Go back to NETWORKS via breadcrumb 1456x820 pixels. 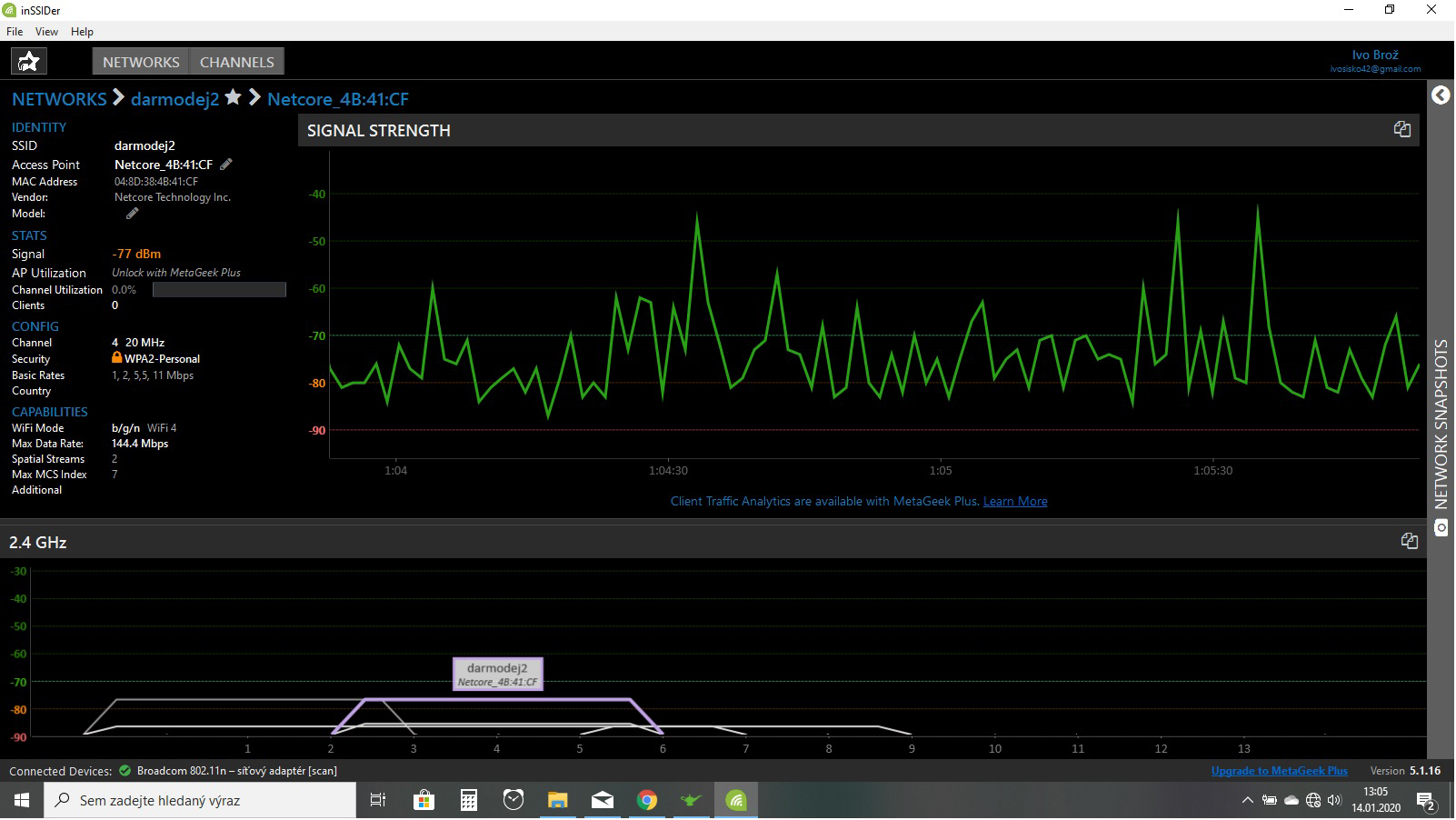pyautogui.click(x=59, y=99)
